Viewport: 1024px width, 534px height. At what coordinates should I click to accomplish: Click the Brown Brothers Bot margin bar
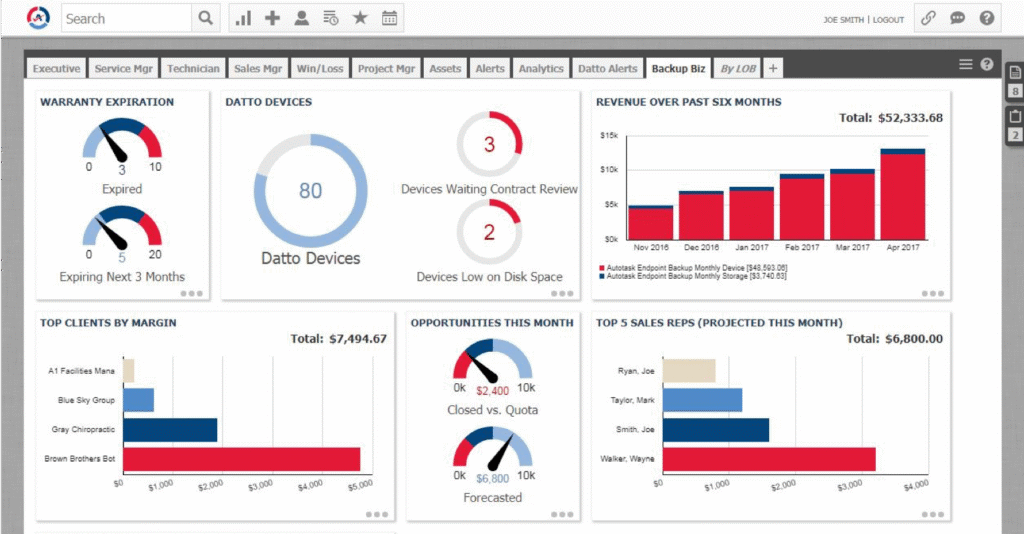[242, 459]
